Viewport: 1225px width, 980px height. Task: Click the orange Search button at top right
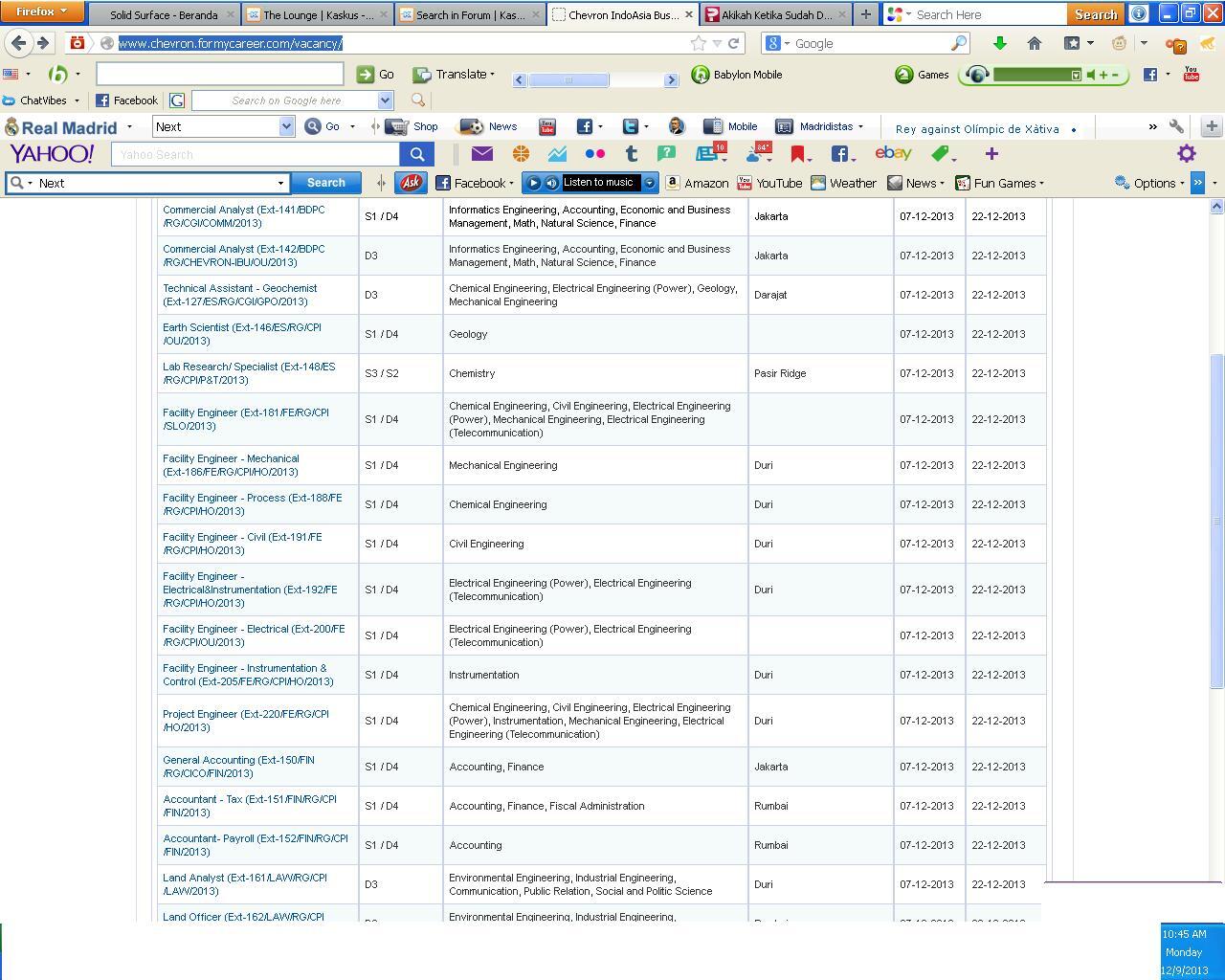point(1096,14)
